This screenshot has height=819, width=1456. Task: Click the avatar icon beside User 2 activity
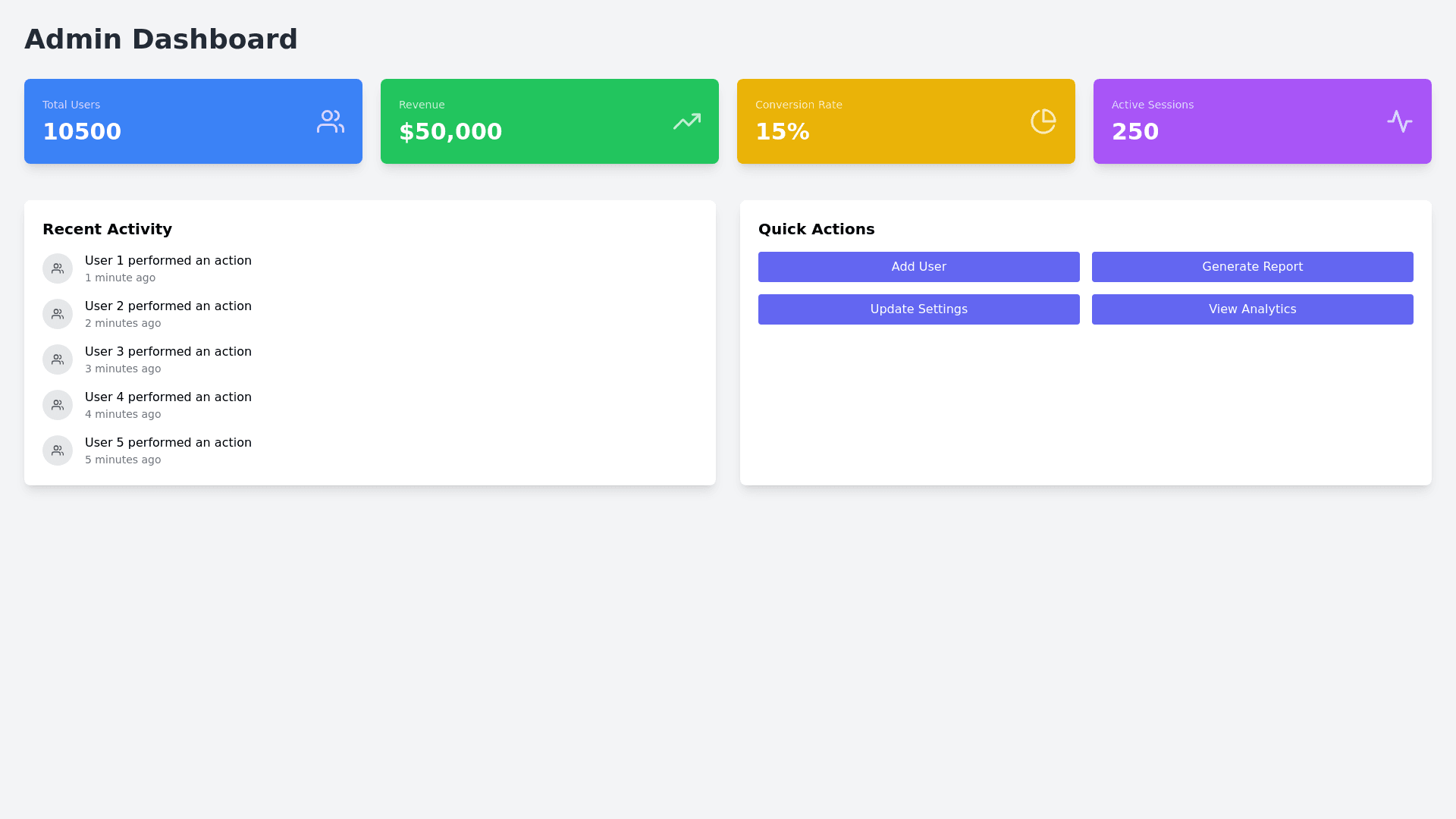click(58, 314)
